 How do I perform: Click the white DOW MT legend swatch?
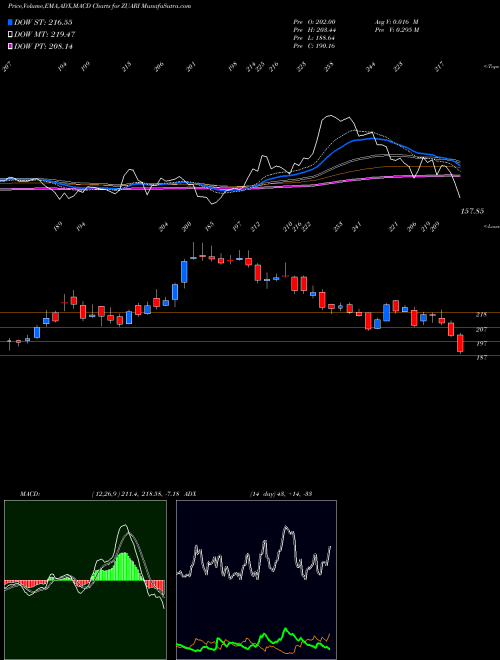tap(10, 34)
